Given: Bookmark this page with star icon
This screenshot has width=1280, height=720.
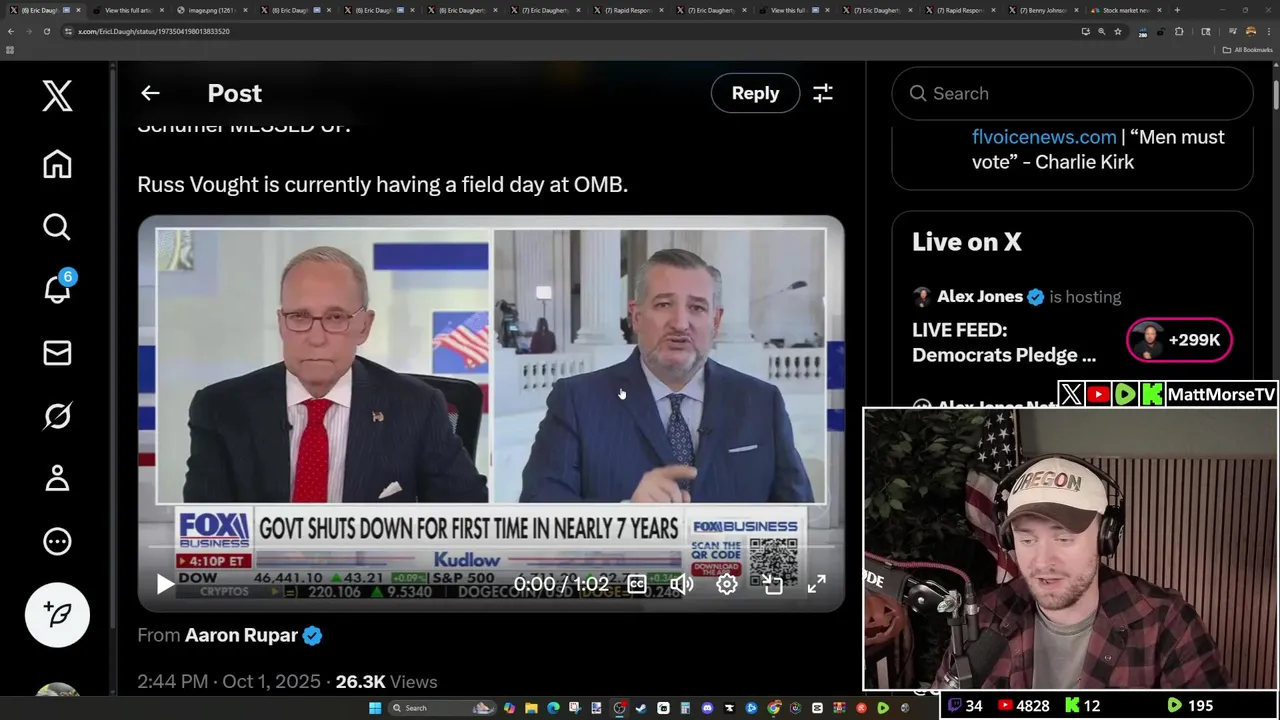Looking at the screenshot, I should click(x=1118, y=31).
